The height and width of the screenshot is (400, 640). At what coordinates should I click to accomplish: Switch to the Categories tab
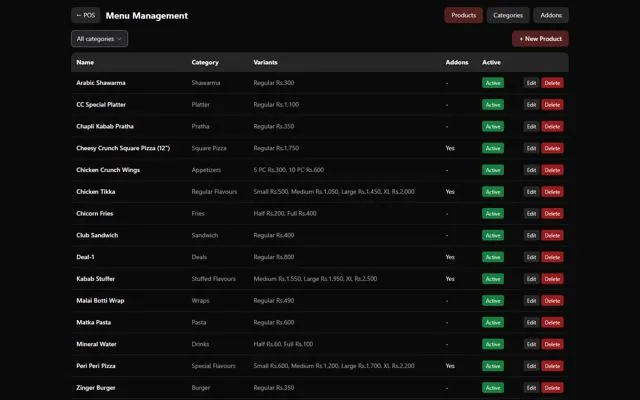click(x=508, y=15)
